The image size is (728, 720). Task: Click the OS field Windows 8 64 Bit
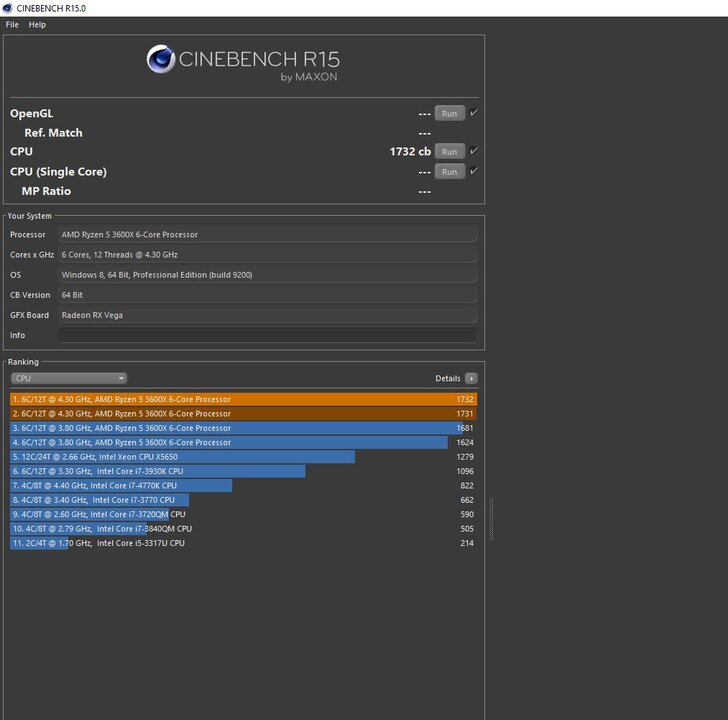point(267,275)
